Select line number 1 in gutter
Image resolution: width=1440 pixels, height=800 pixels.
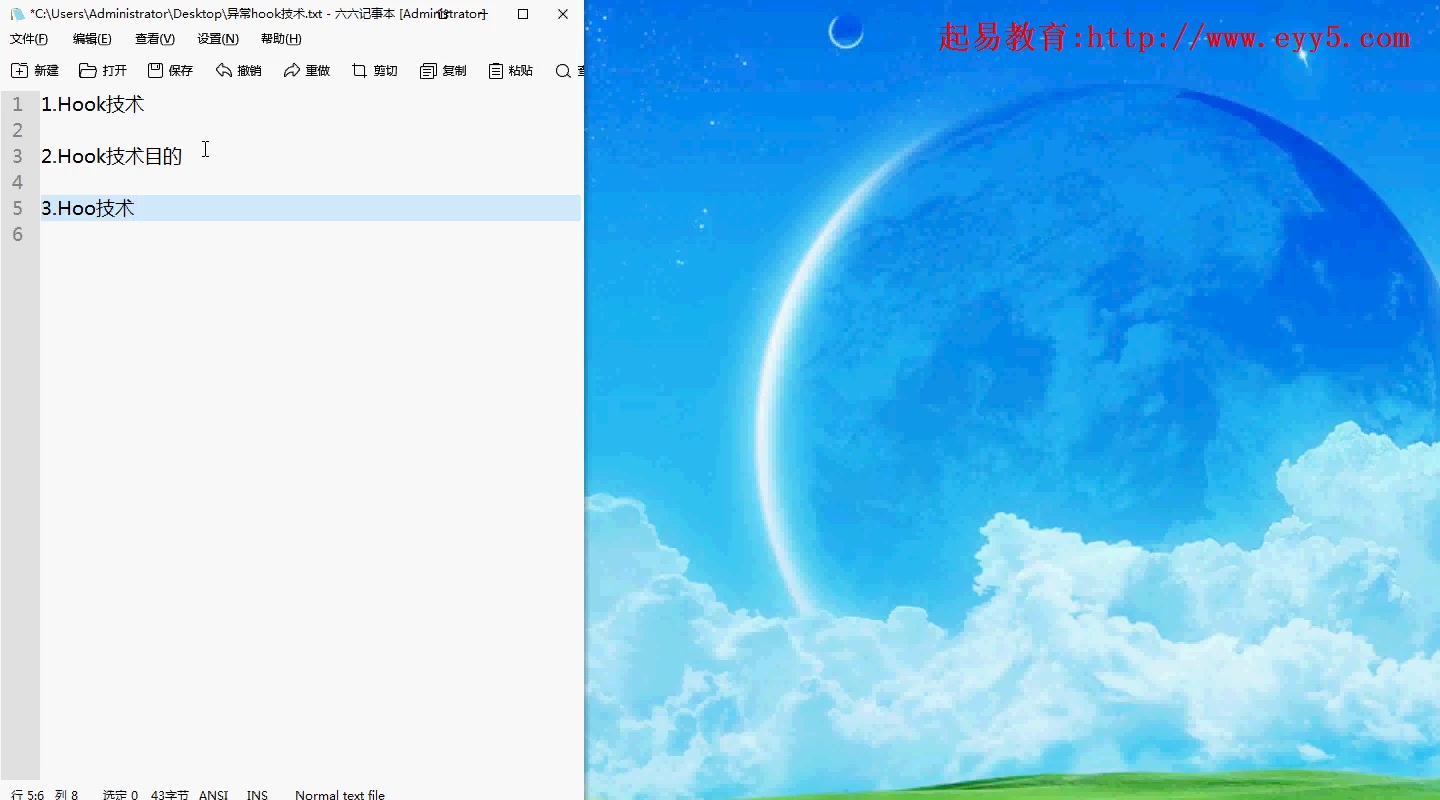click(x=17, y=104)
